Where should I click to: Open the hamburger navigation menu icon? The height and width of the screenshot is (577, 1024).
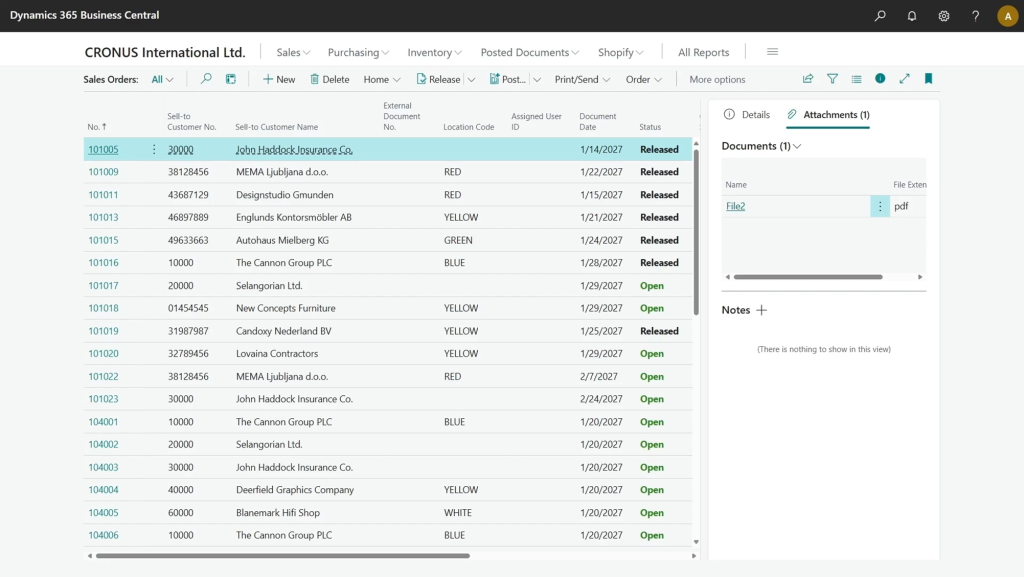tap(772, 52)
